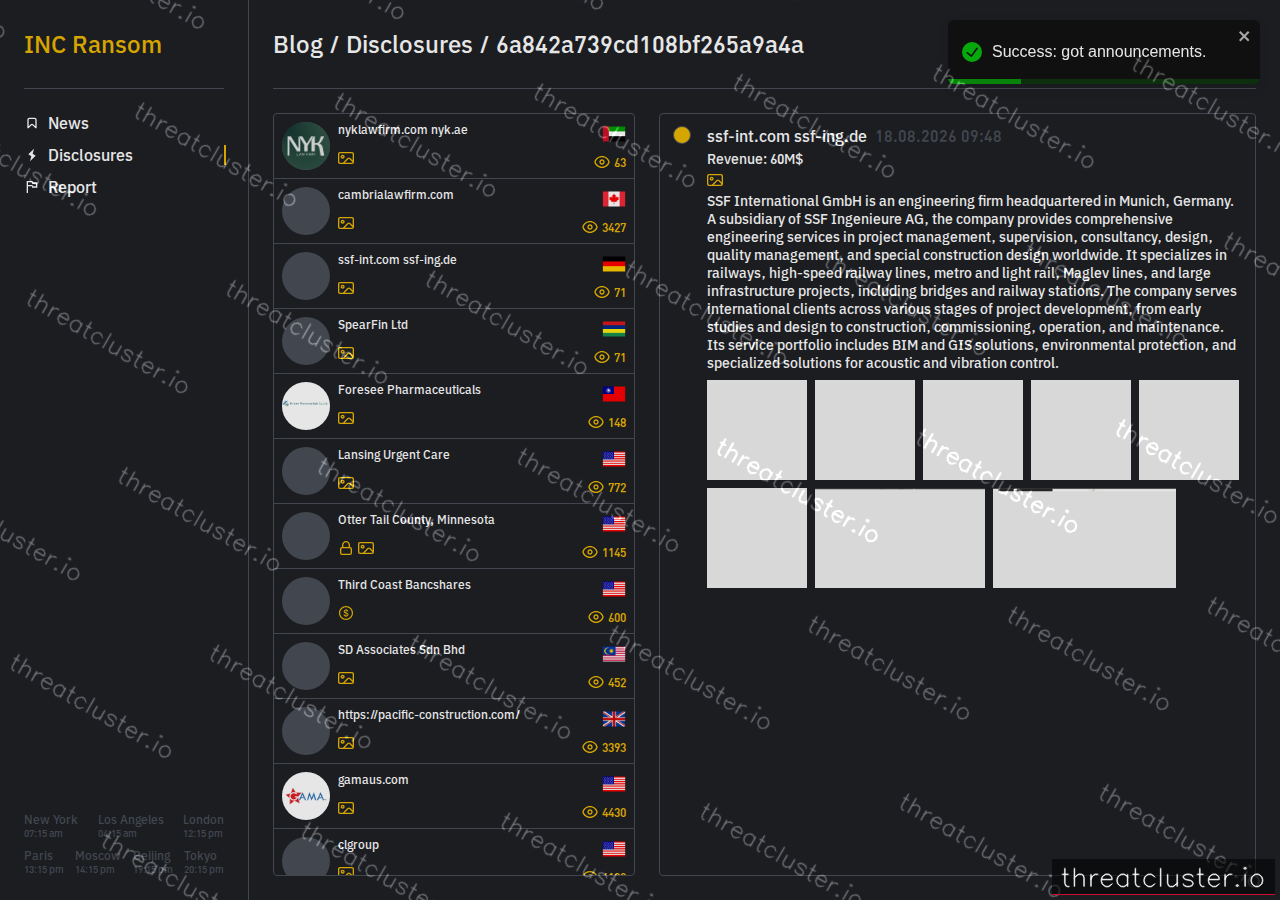The image size is (1280, 900).
Task: Open the pacific-construction.com entry
Action: (454, 731)
